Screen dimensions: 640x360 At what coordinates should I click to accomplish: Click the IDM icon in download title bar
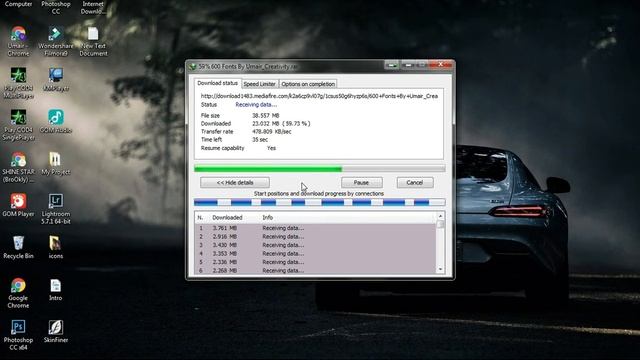[x=193, y=66]
